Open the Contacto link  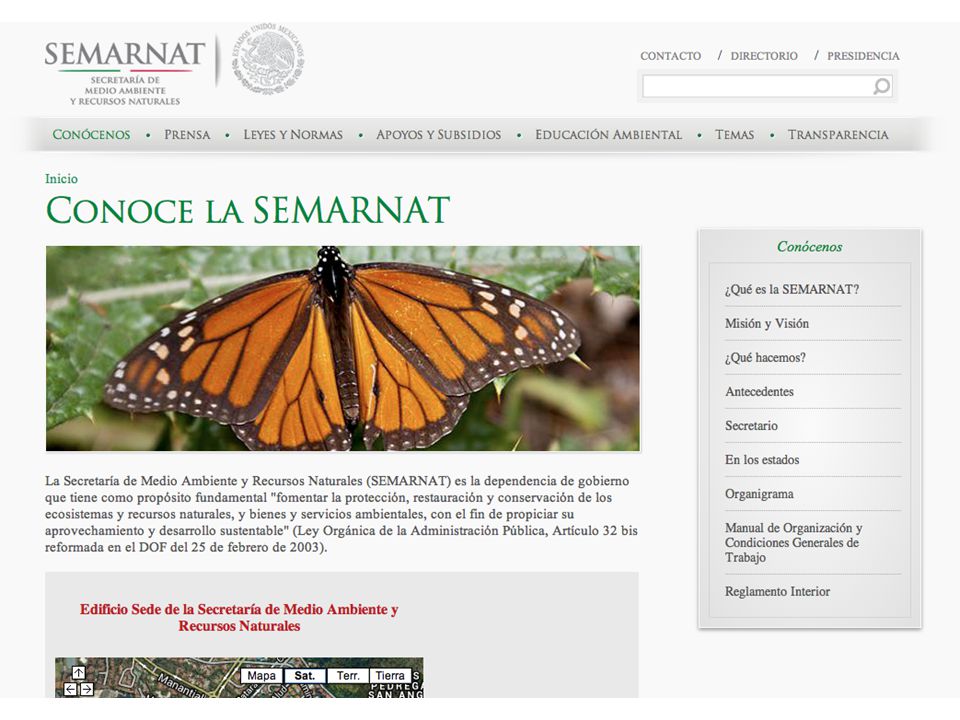pyautogui.click(x=670, y=56)
